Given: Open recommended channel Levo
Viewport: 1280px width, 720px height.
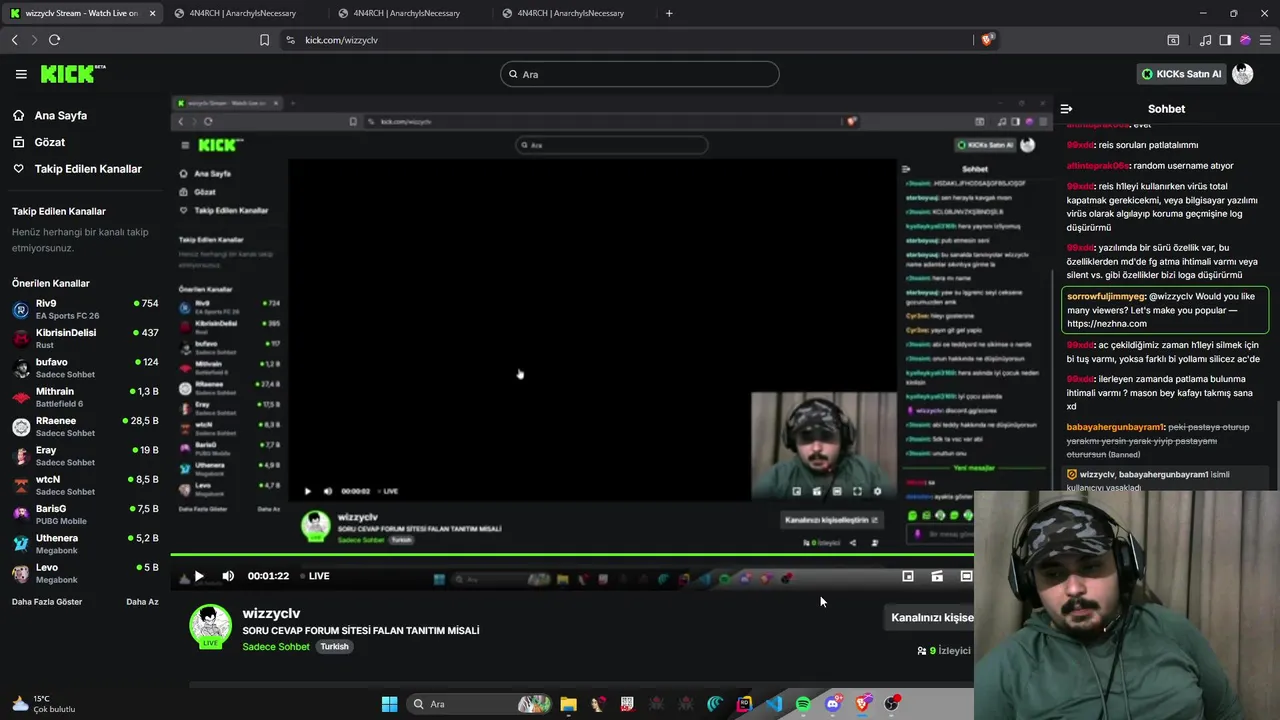Looking at the screenshot, I should tap(85, 573).
